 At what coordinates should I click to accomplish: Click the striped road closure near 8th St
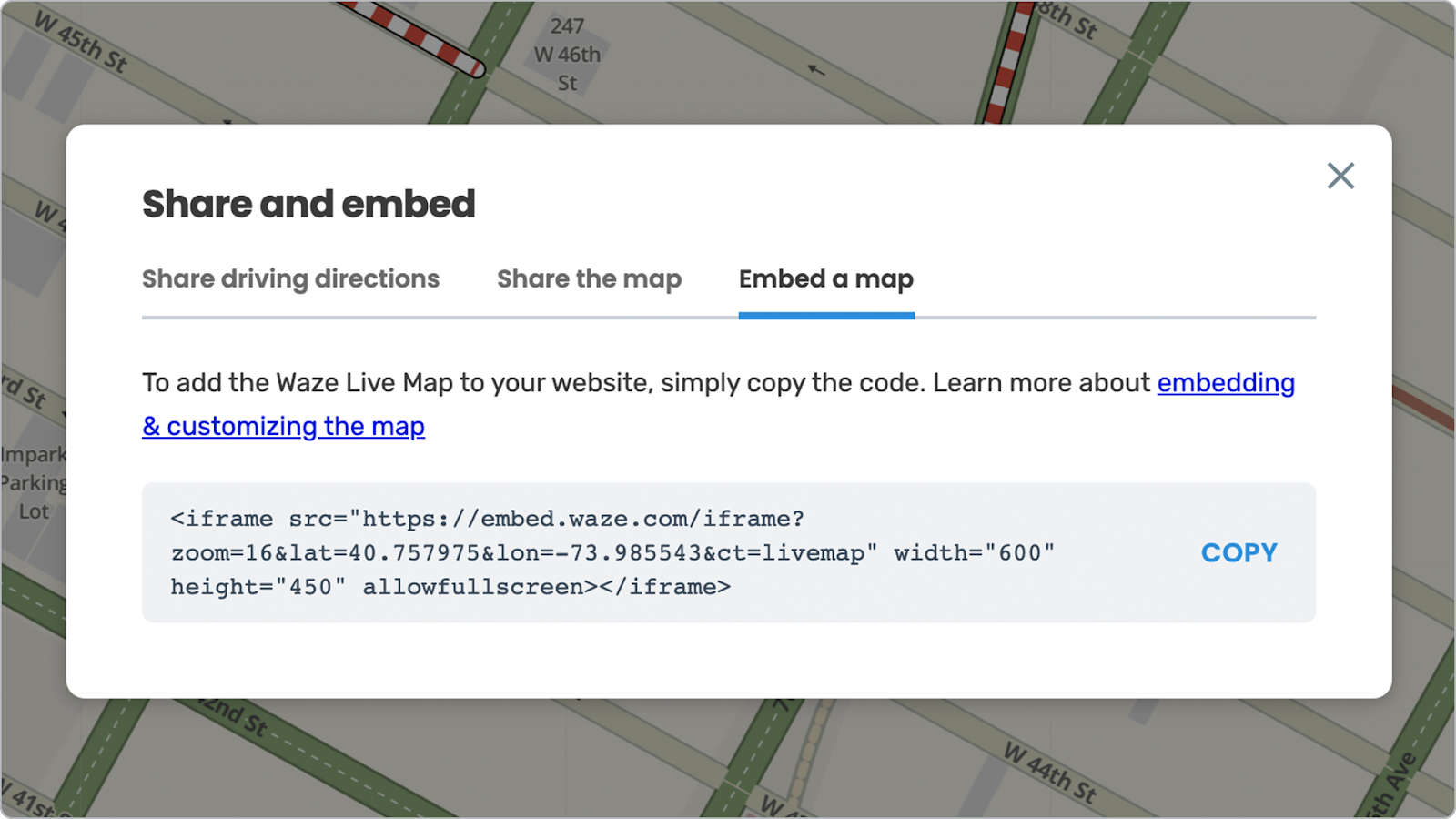[x=1007, y=63]
